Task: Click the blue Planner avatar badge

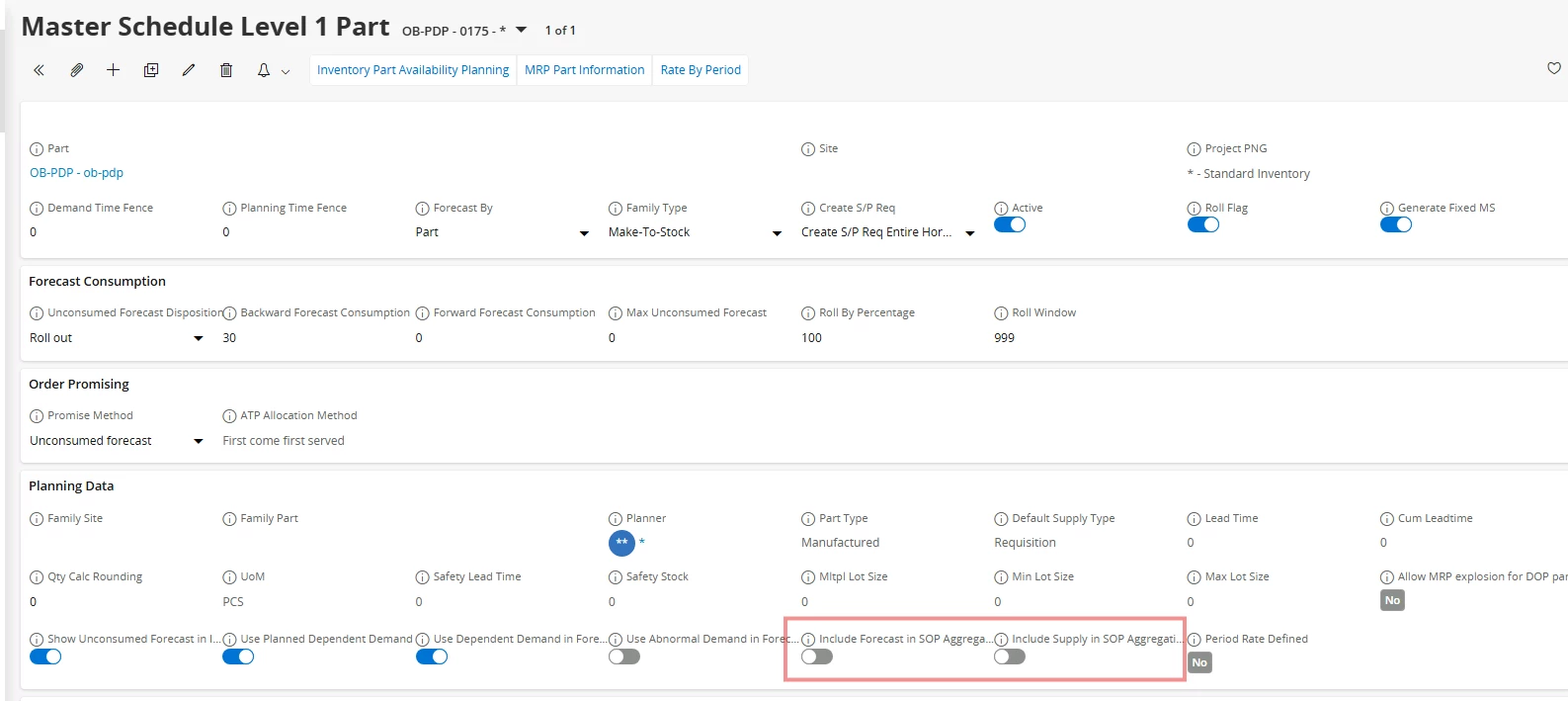Action: point(621,543)
